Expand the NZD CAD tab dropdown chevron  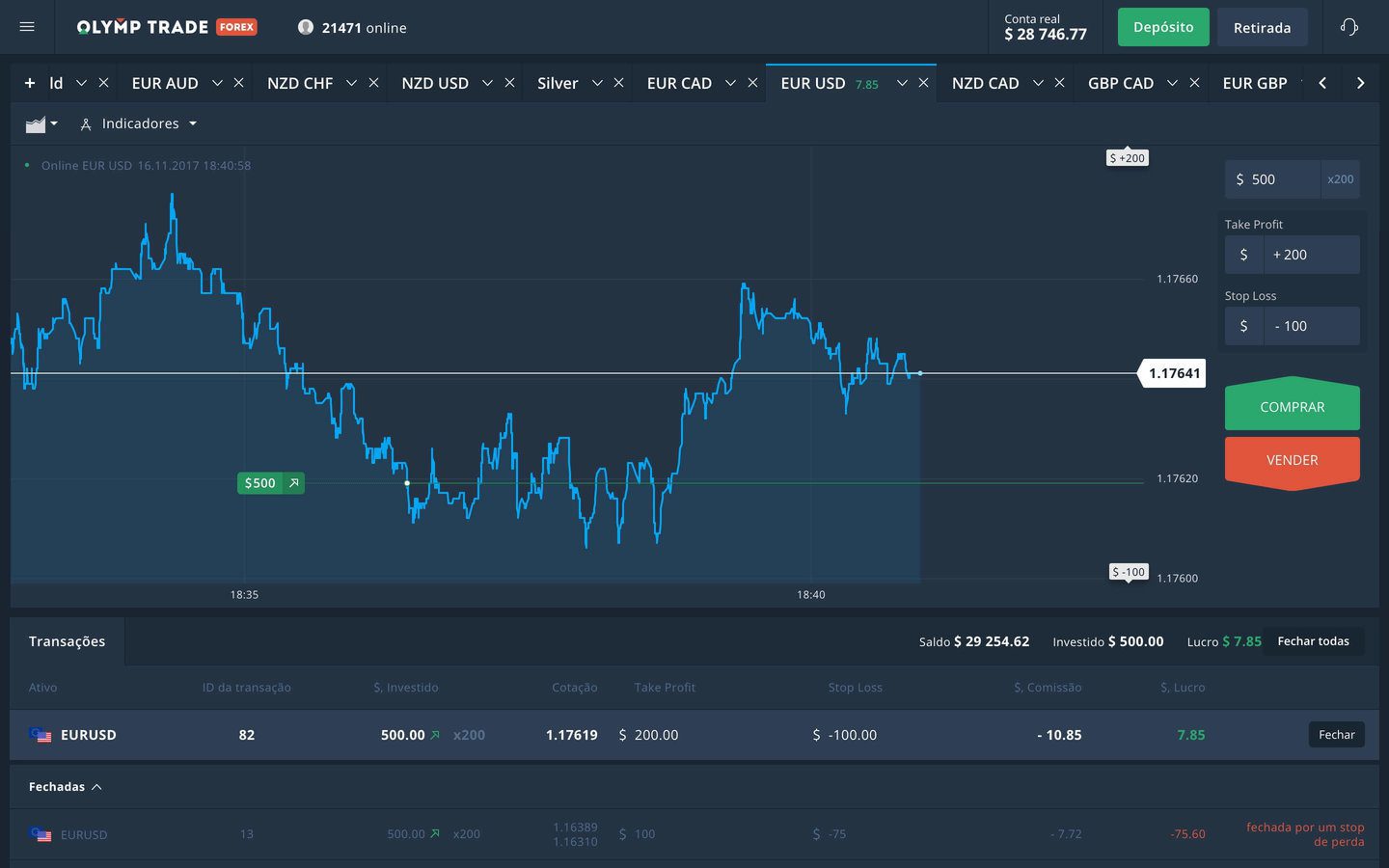coord(1038,83)
